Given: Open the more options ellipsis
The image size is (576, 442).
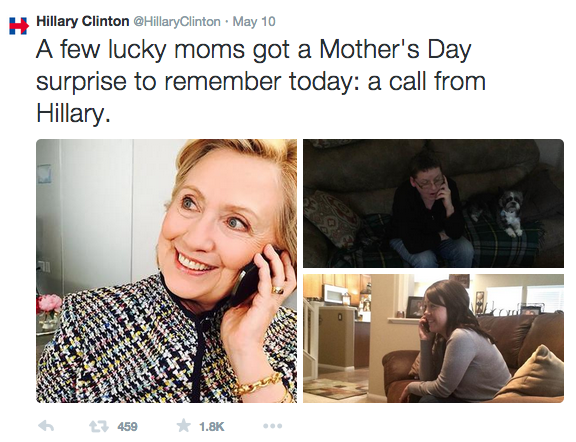Looking at the screenshot, I should point(273,426).
